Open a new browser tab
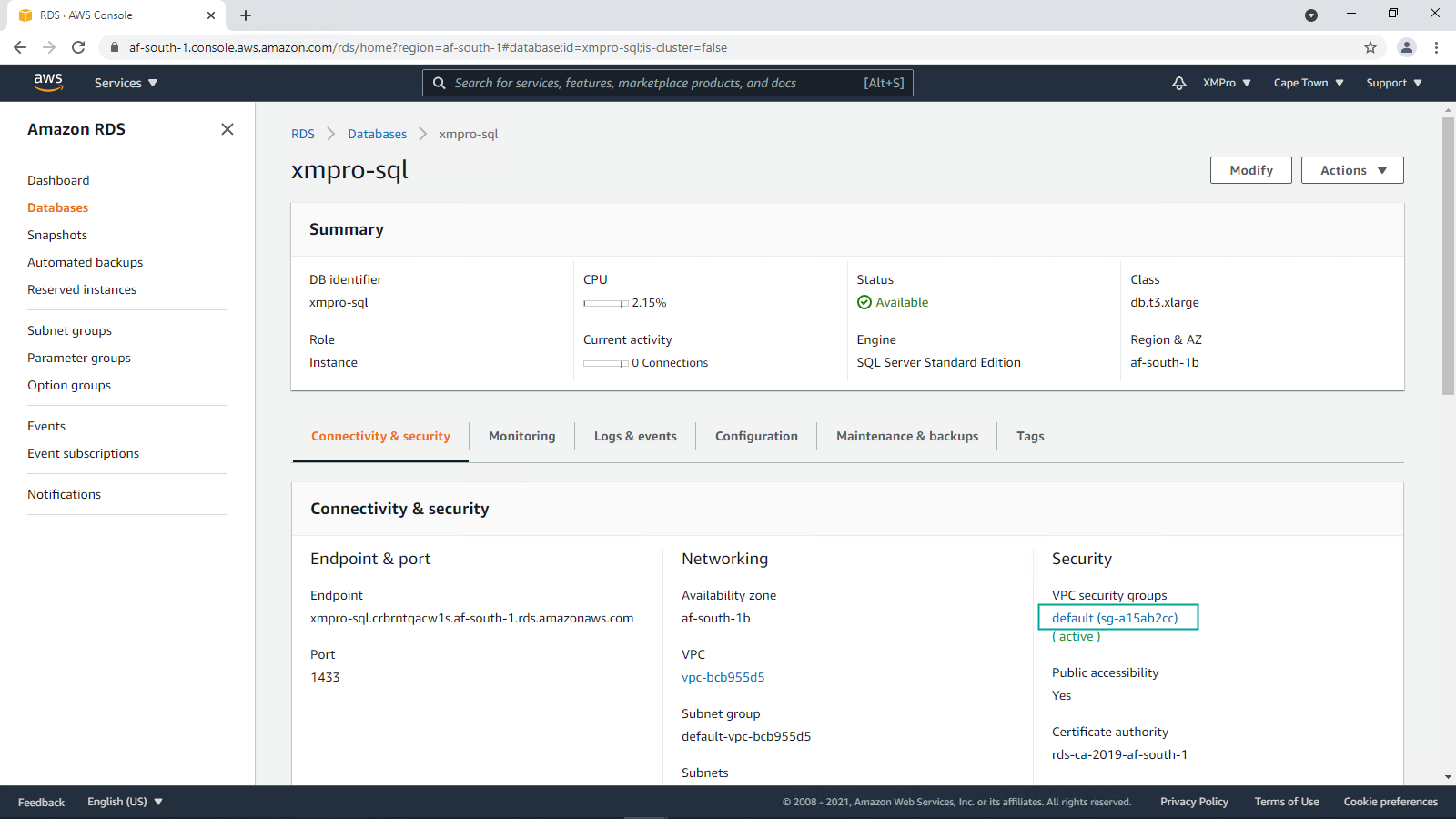1456x819 pixels. point(246,15)
